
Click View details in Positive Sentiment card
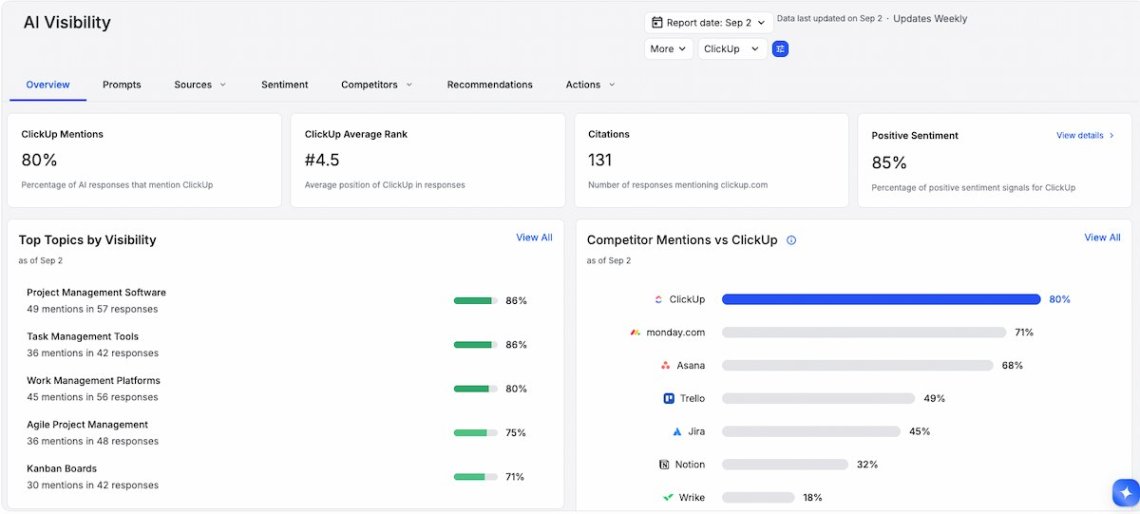pyautogui.click(x=1085, y=135)
